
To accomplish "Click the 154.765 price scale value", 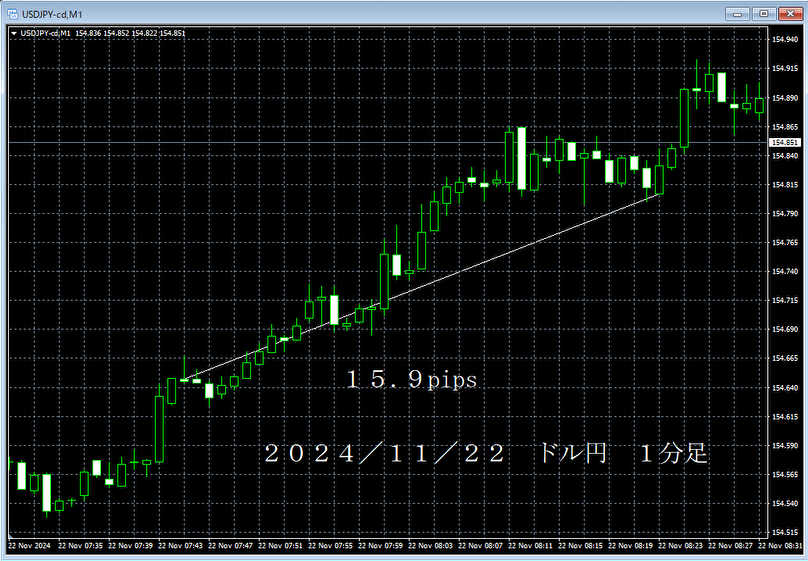I will coord(785,242).
